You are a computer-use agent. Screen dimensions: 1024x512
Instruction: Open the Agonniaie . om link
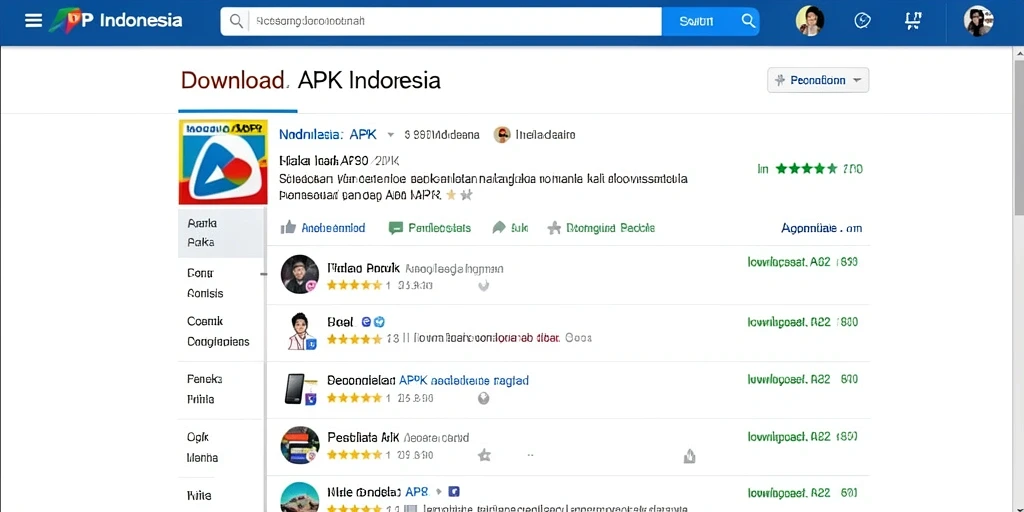[x=822, y=228]
